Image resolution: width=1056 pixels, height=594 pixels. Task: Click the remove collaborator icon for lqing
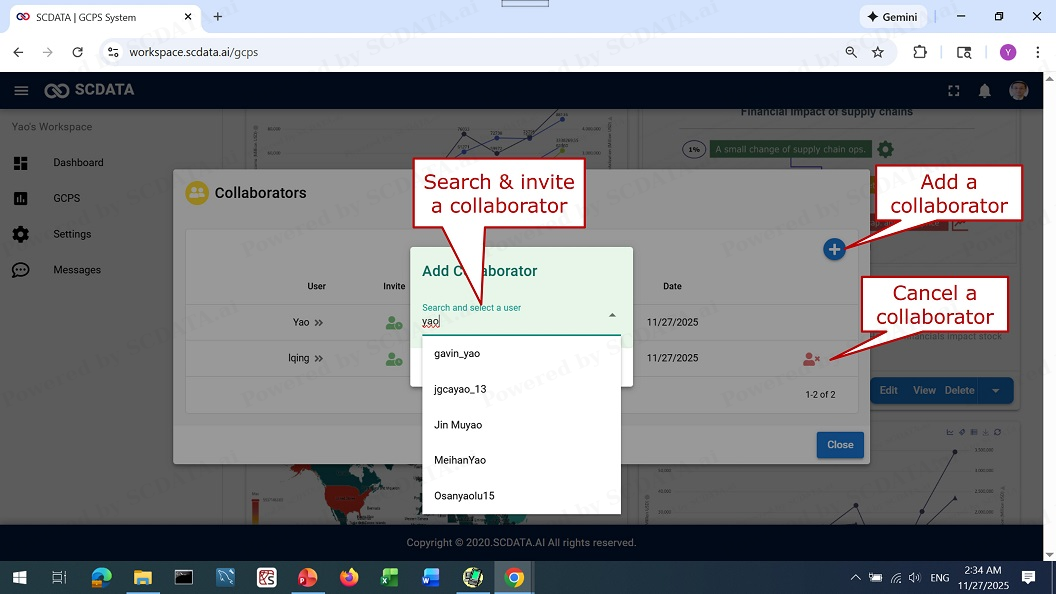click(811, 359)
